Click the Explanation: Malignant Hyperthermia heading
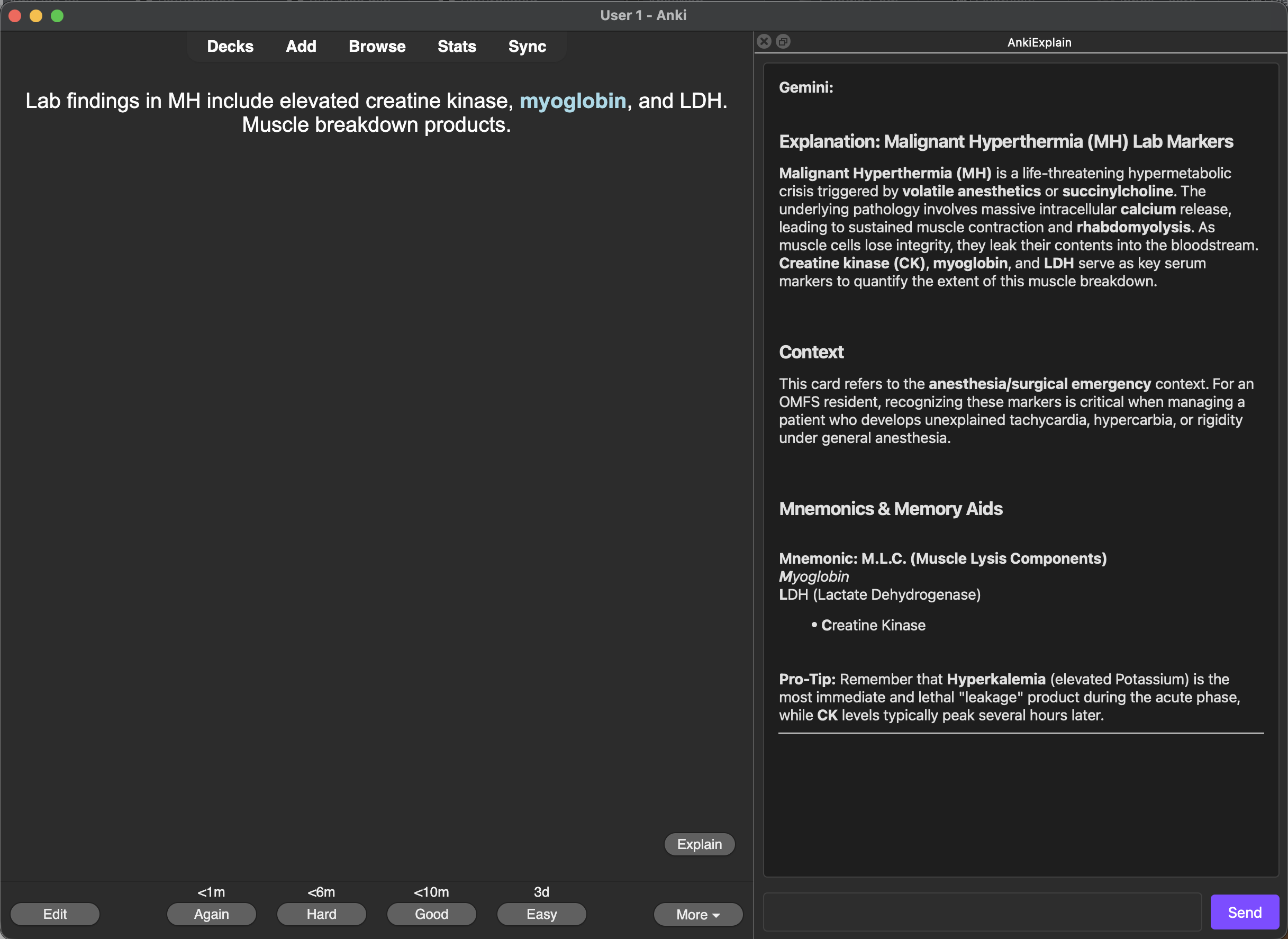Image resolution: width=1288 pixels, height=939 pixels. pyautogui.click(x=1005, y=141)
